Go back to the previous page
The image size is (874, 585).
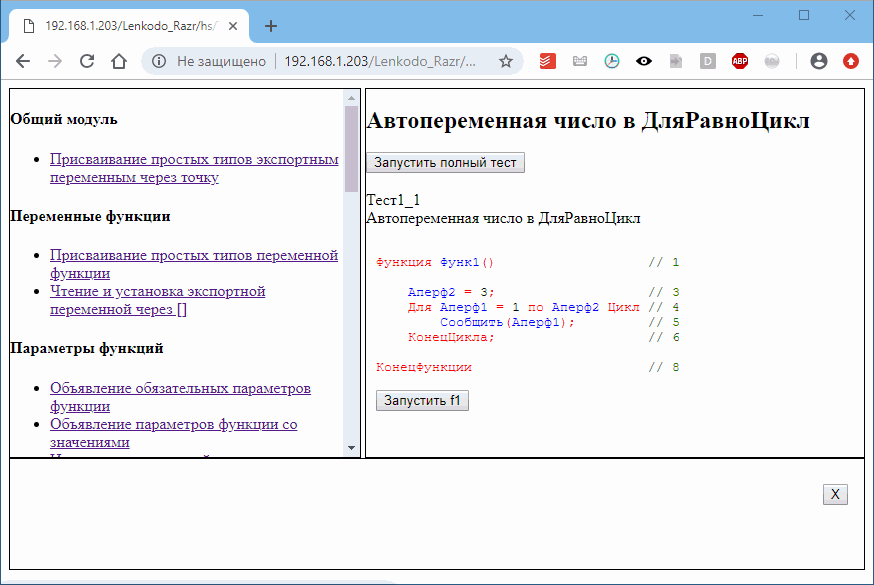[x=23, y=61]
